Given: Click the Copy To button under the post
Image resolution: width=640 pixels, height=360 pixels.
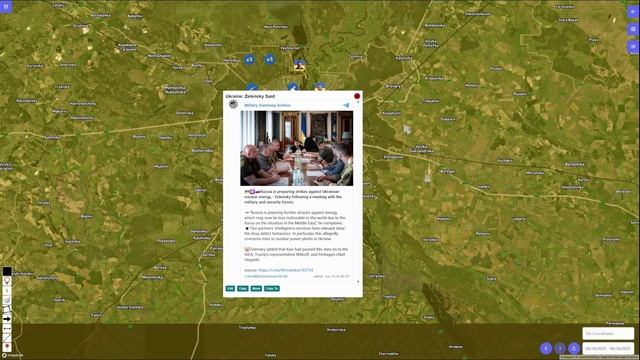Looking at the screenshot, I should [x=272, y=289].
